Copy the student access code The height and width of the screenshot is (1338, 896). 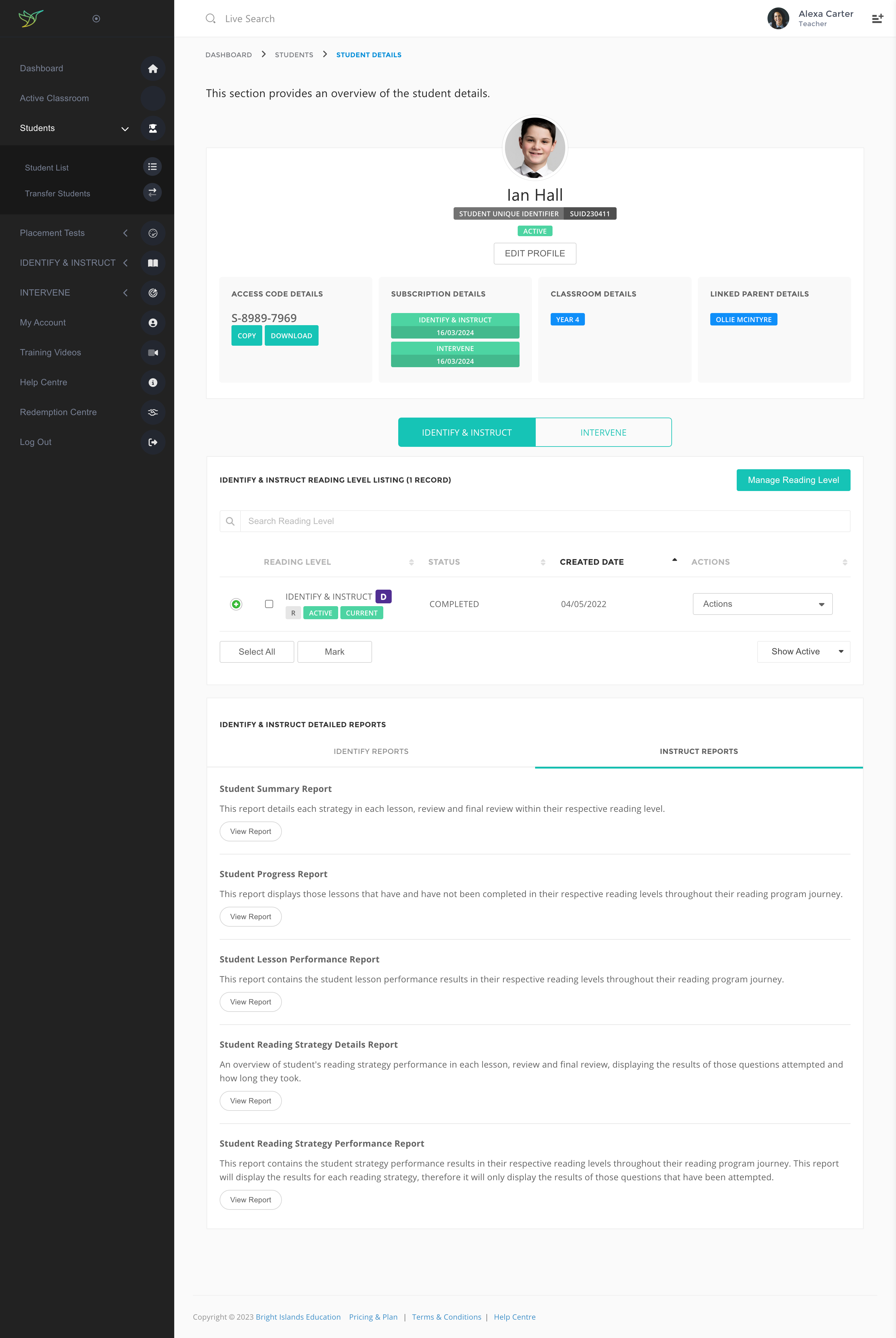click(x=246, y=335)
